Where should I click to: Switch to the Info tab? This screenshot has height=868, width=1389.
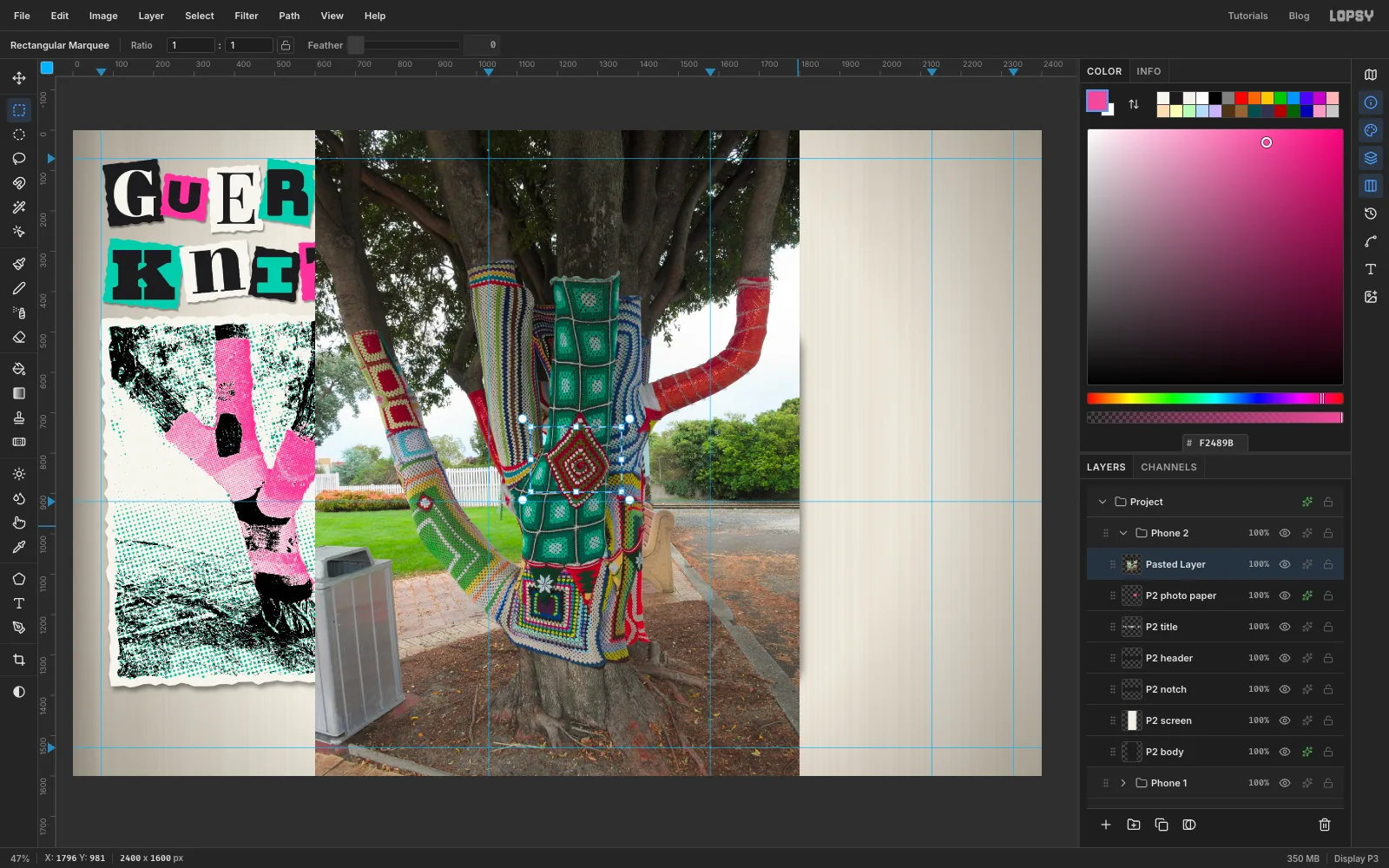click(x=1149, y=71)
